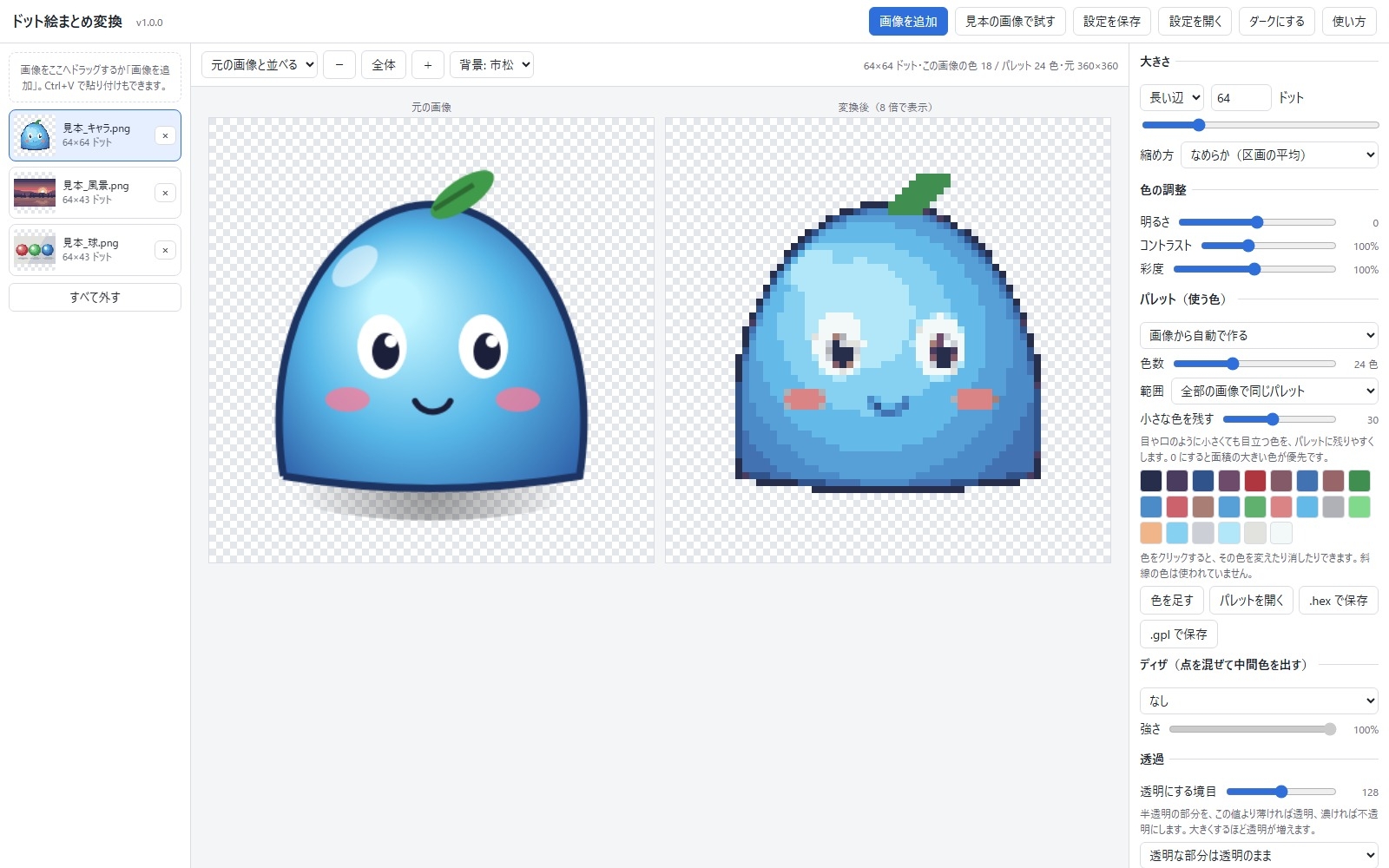Adjust the 透明にする境目 threshold slider
This screenshot has height=868, width=1389.
click(1281, 792)
